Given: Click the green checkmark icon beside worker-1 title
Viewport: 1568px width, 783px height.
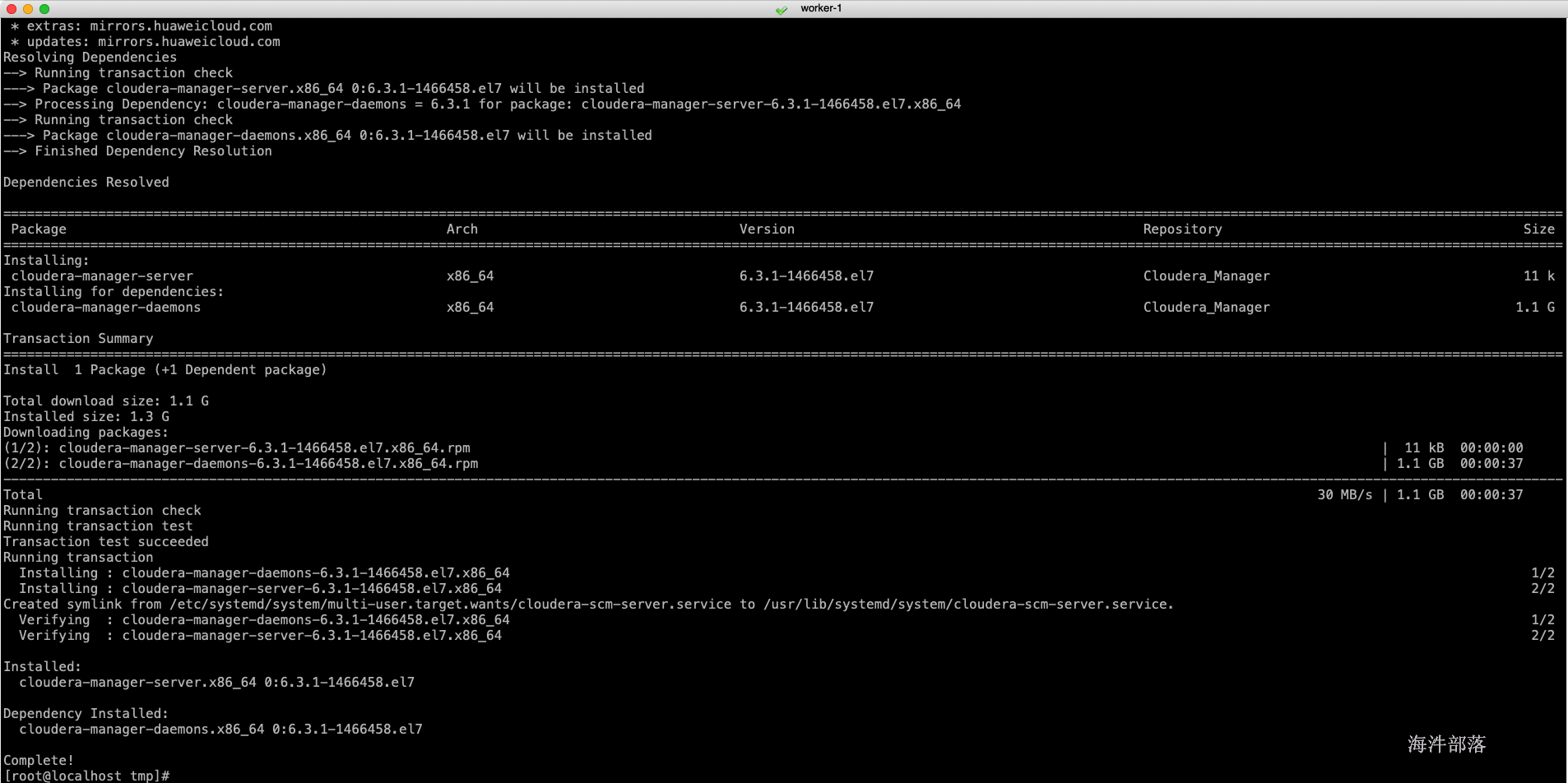Looking at the screenshot, I should (781, 9).
